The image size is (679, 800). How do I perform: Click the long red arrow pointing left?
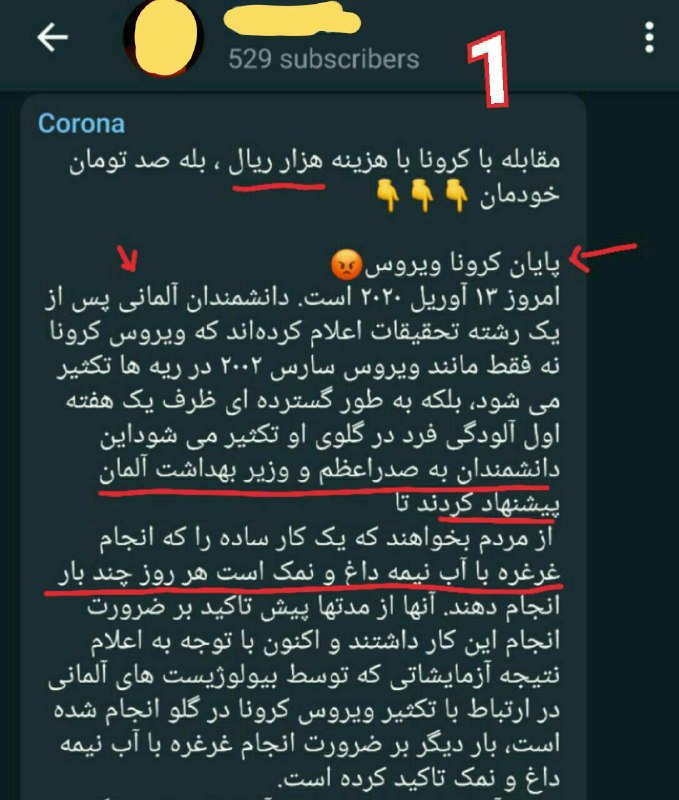(x=603, y=255)
